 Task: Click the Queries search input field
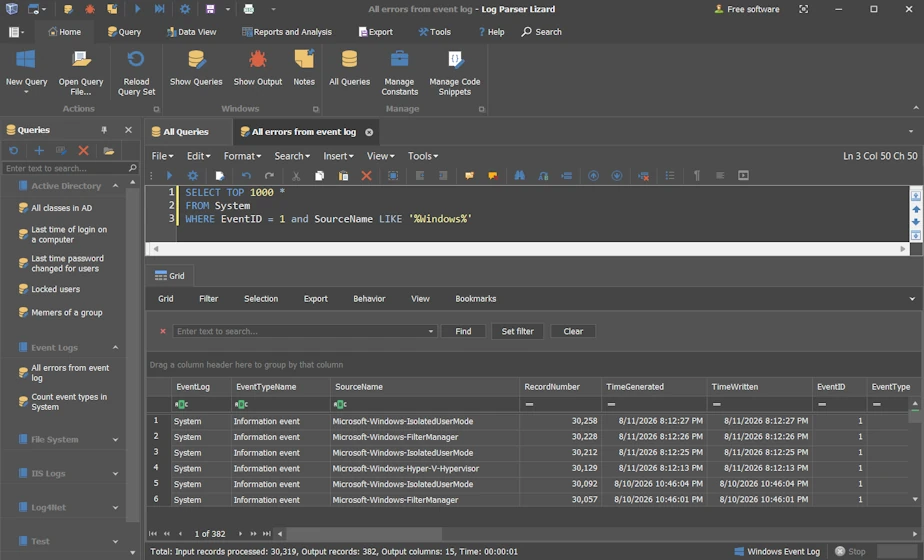66,169
